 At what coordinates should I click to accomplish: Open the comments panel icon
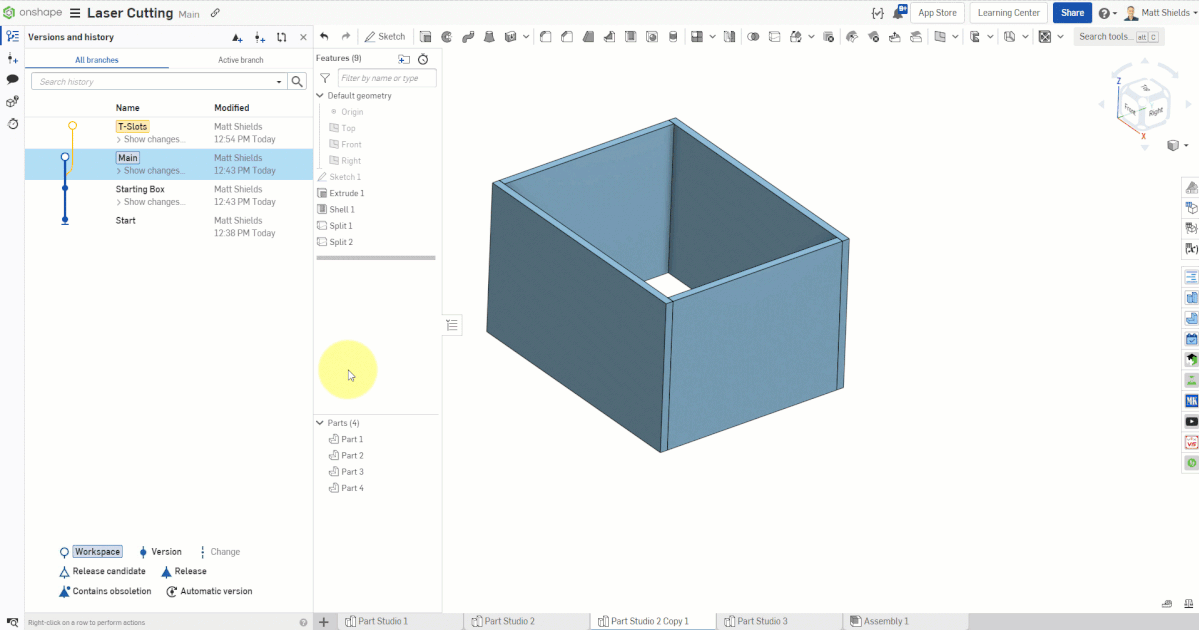click(x=13, y=79)
